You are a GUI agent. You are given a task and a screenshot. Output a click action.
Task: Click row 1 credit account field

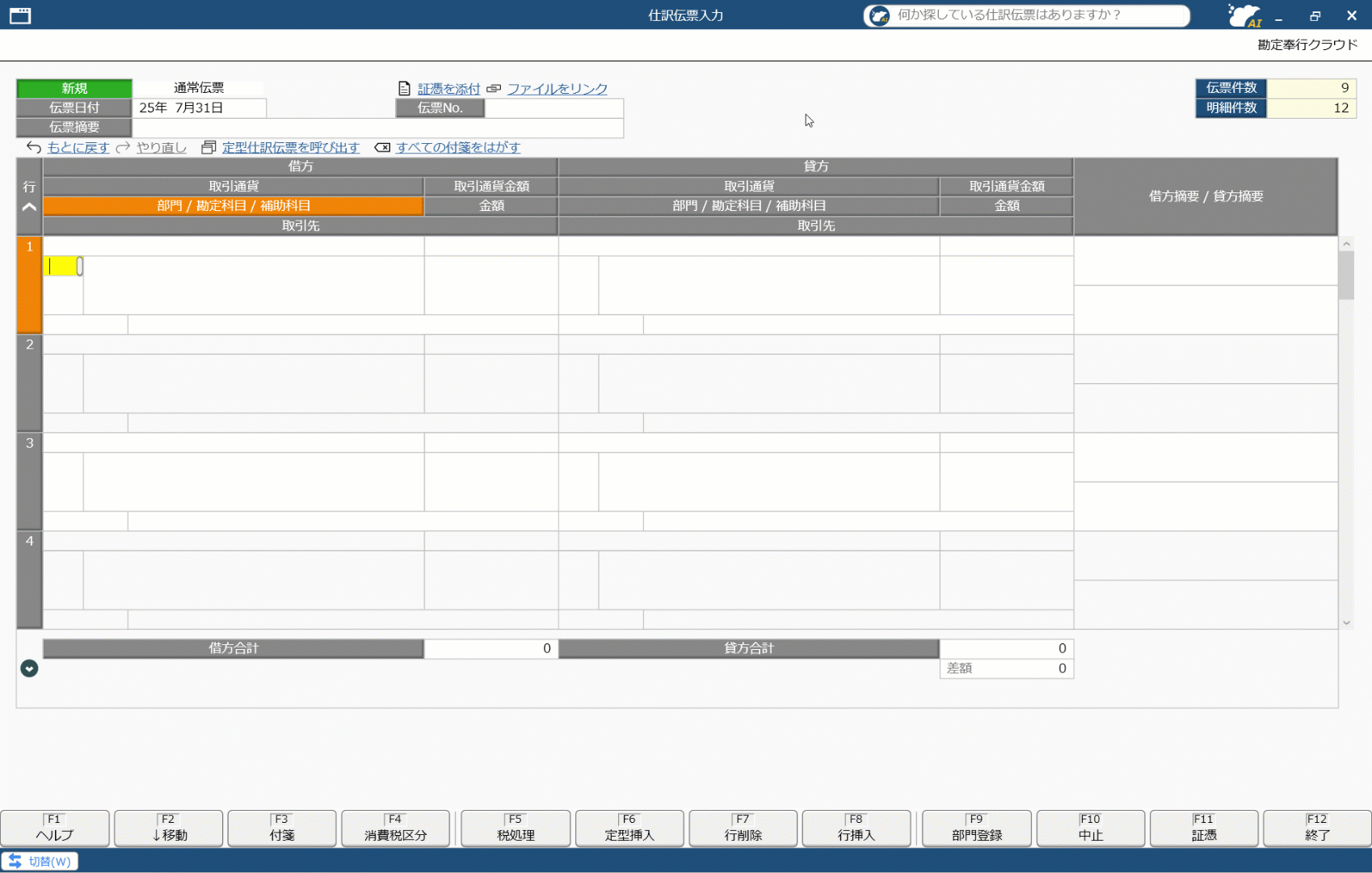click(x=768, y=285)
